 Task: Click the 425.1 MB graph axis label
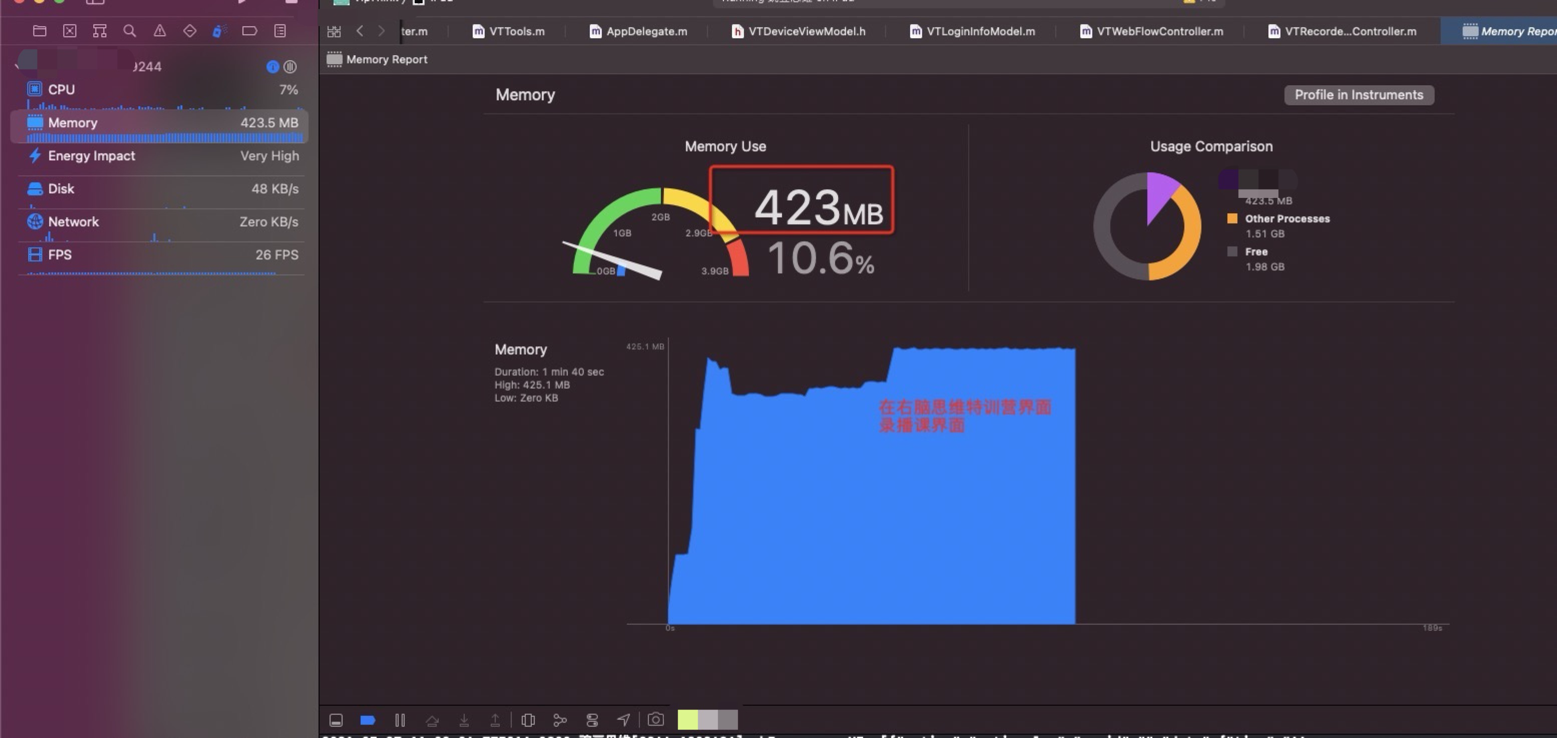(x=645, y=347)
